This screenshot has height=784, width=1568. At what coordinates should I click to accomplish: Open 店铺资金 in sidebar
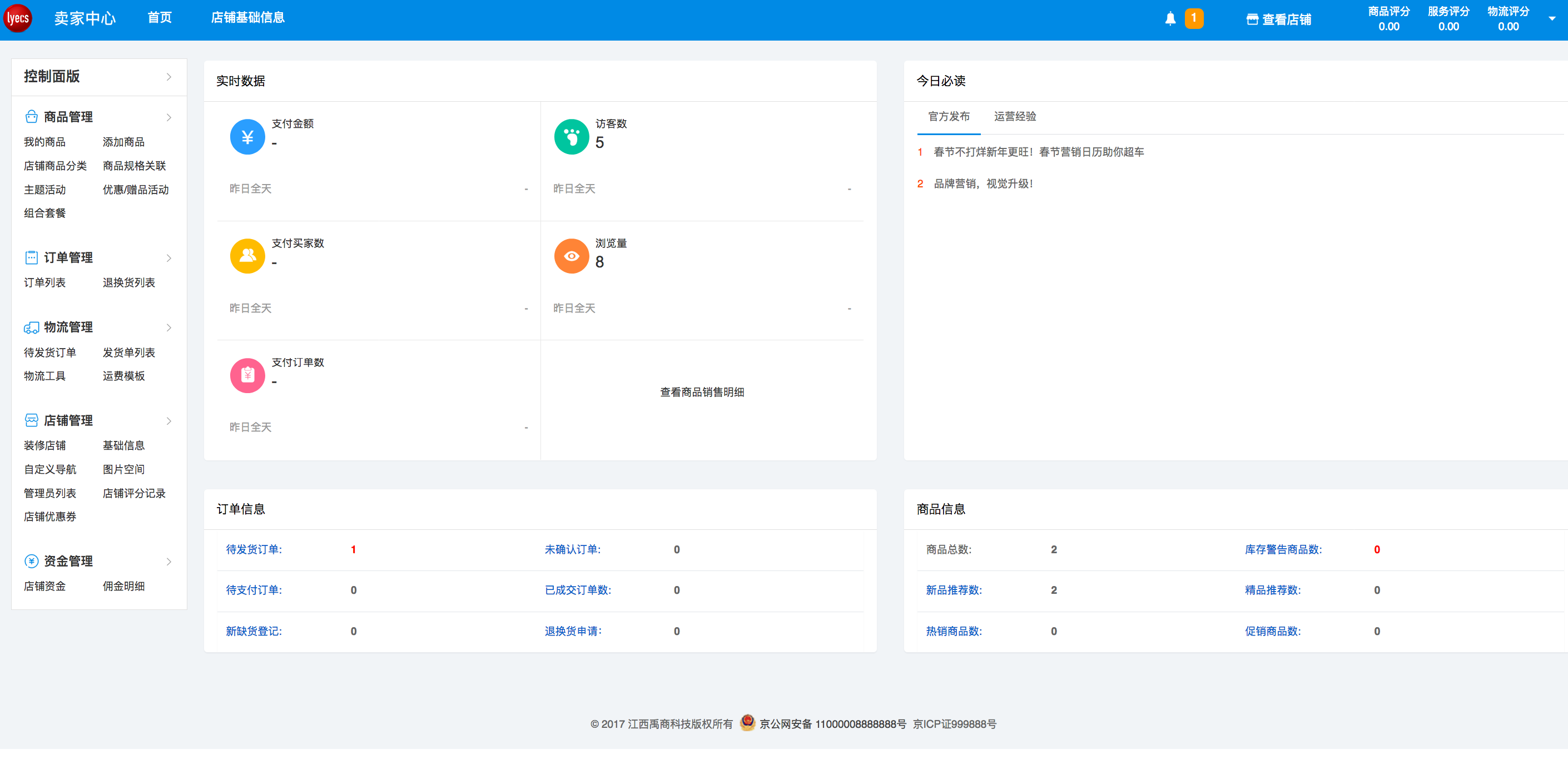pos(44,586)
